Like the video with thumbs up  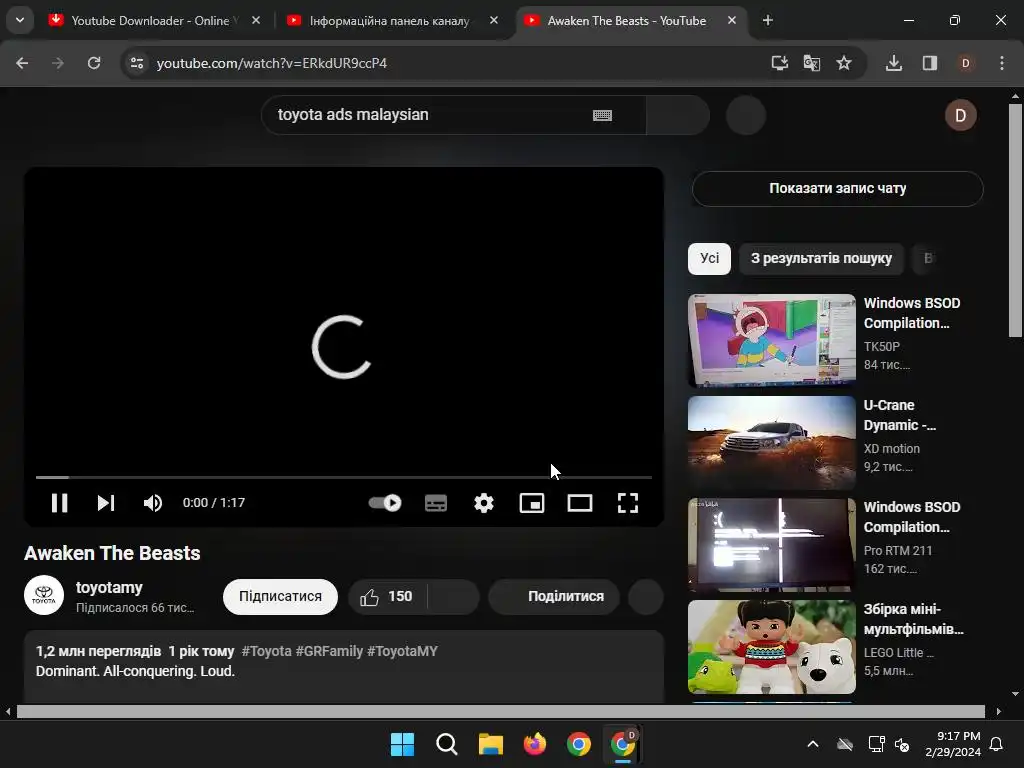pyautogui.click(x=387, y=597)
